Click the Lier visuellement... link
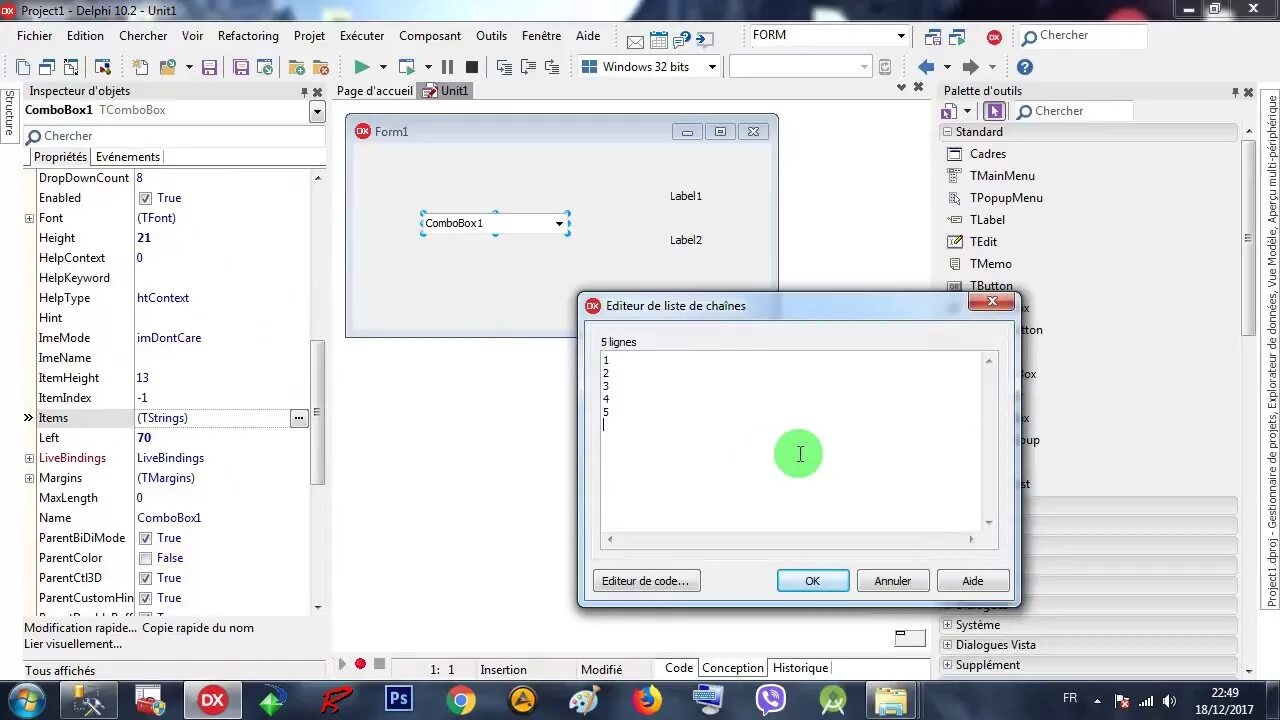This screenshot has width=1280, height=720. [73, 644]
